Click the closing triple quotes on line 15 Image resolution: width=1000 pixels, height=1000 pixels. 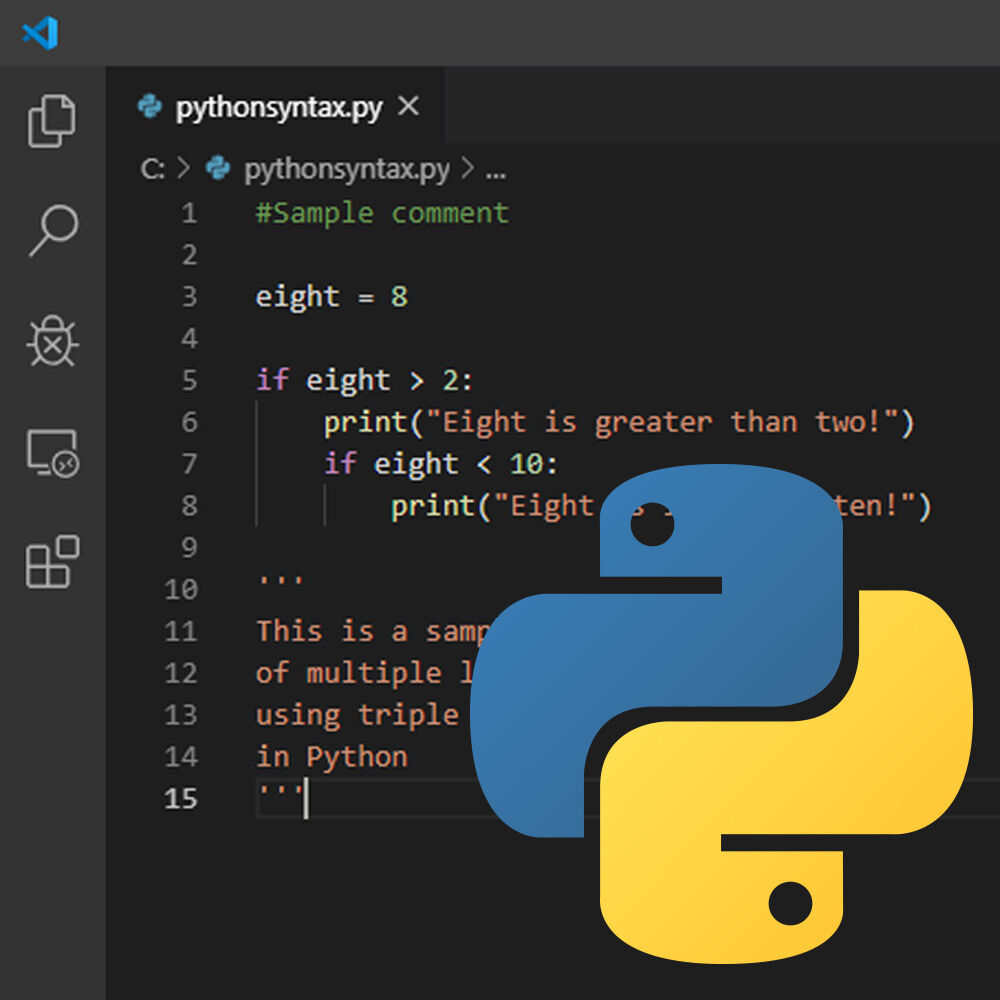[280, 791]
